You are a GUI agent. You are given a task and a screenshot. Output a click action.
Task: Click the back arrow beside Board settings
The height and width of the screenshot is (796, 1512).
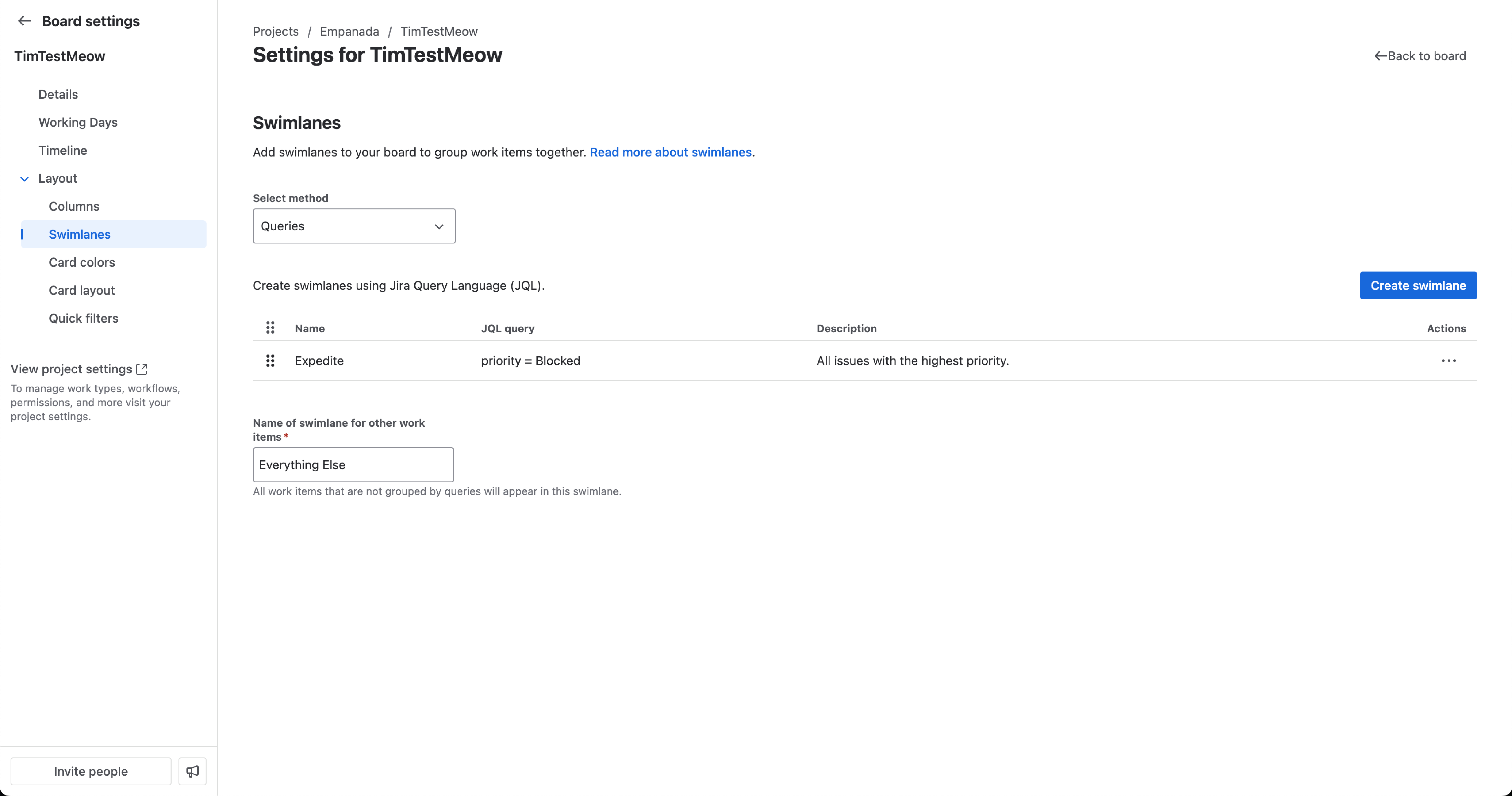coord(24,21)
